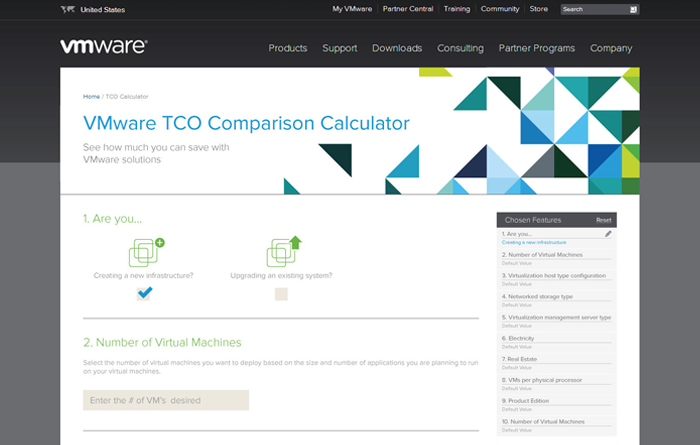Check the Upgrading an existing system checkbox
This screenshot has height=445, width=700.
pos(281,294)
